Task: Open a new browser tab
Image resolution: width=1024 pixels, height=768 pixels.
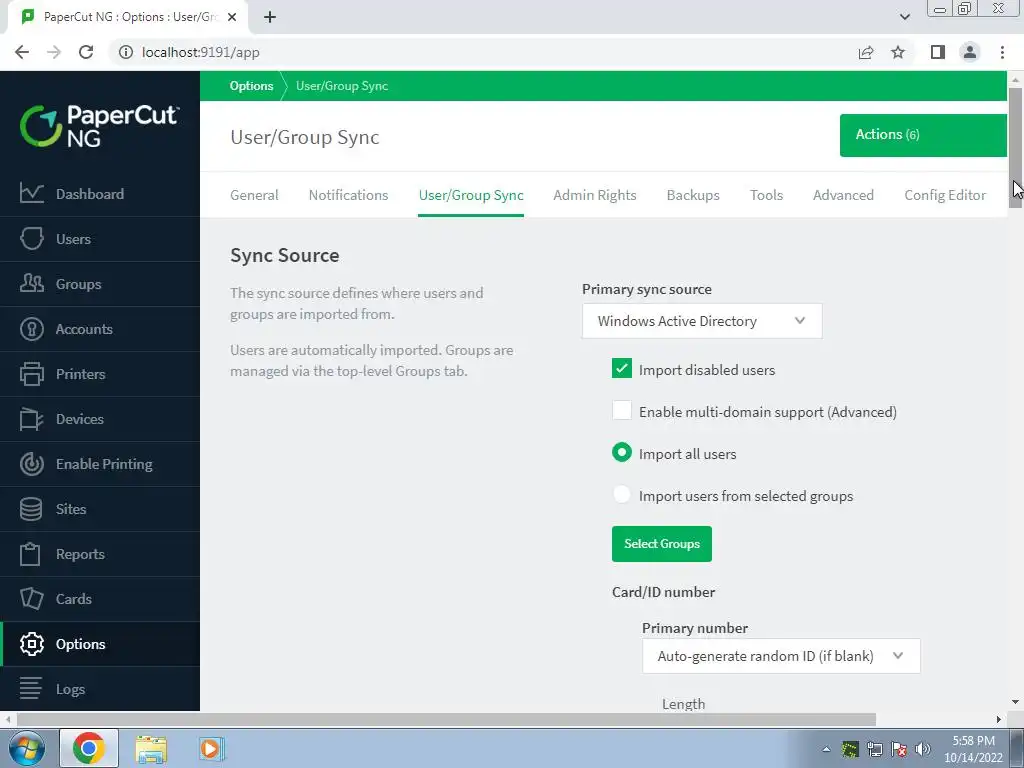Action: (x=270, y=17)
